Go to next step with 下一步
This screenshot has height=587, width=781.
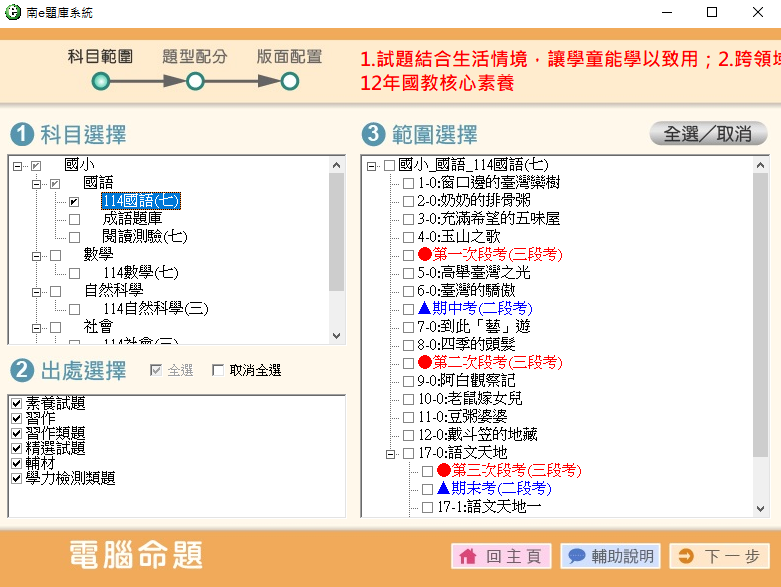click(719, 556)
